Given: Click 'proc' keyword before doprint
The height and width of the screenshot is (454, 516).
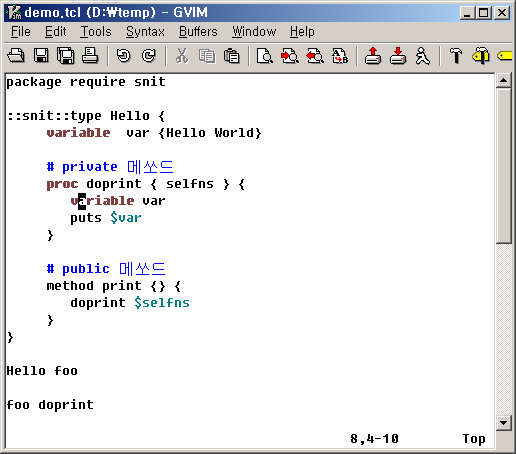Looking at the screenshot, I should pyautogui.click(x=62, y=184).
